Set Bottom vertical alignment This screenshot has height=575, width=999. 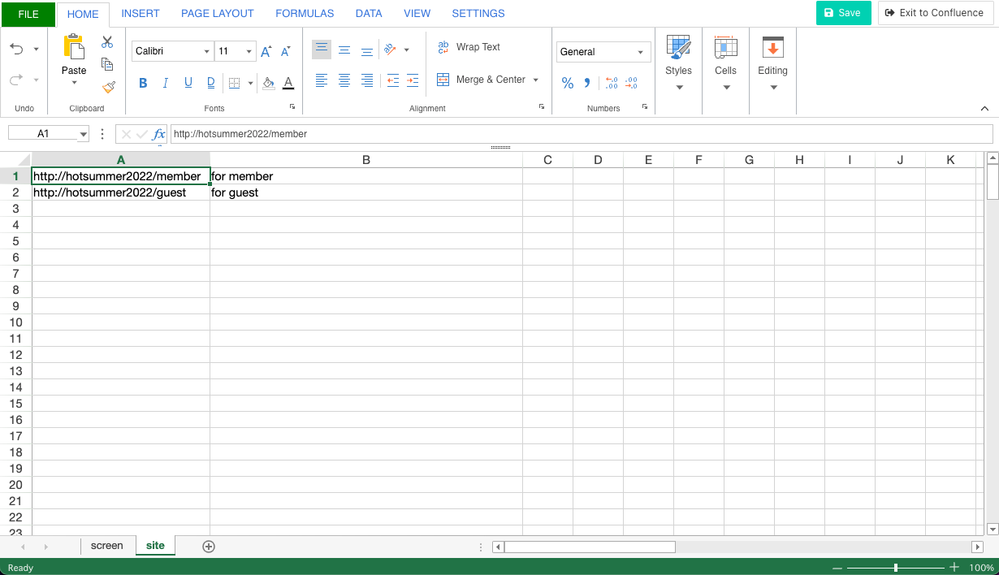pos(367,50)
